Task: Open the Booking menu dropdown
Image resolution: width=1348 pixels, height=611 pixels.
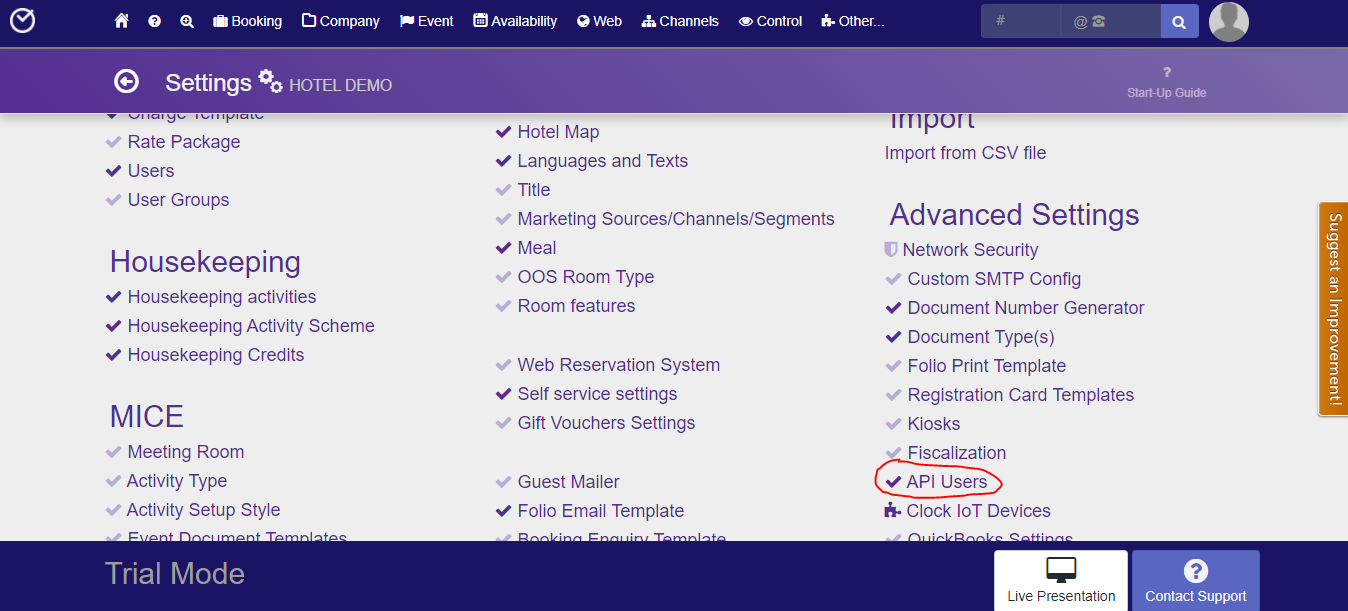Action: click(x=247, y=21)
